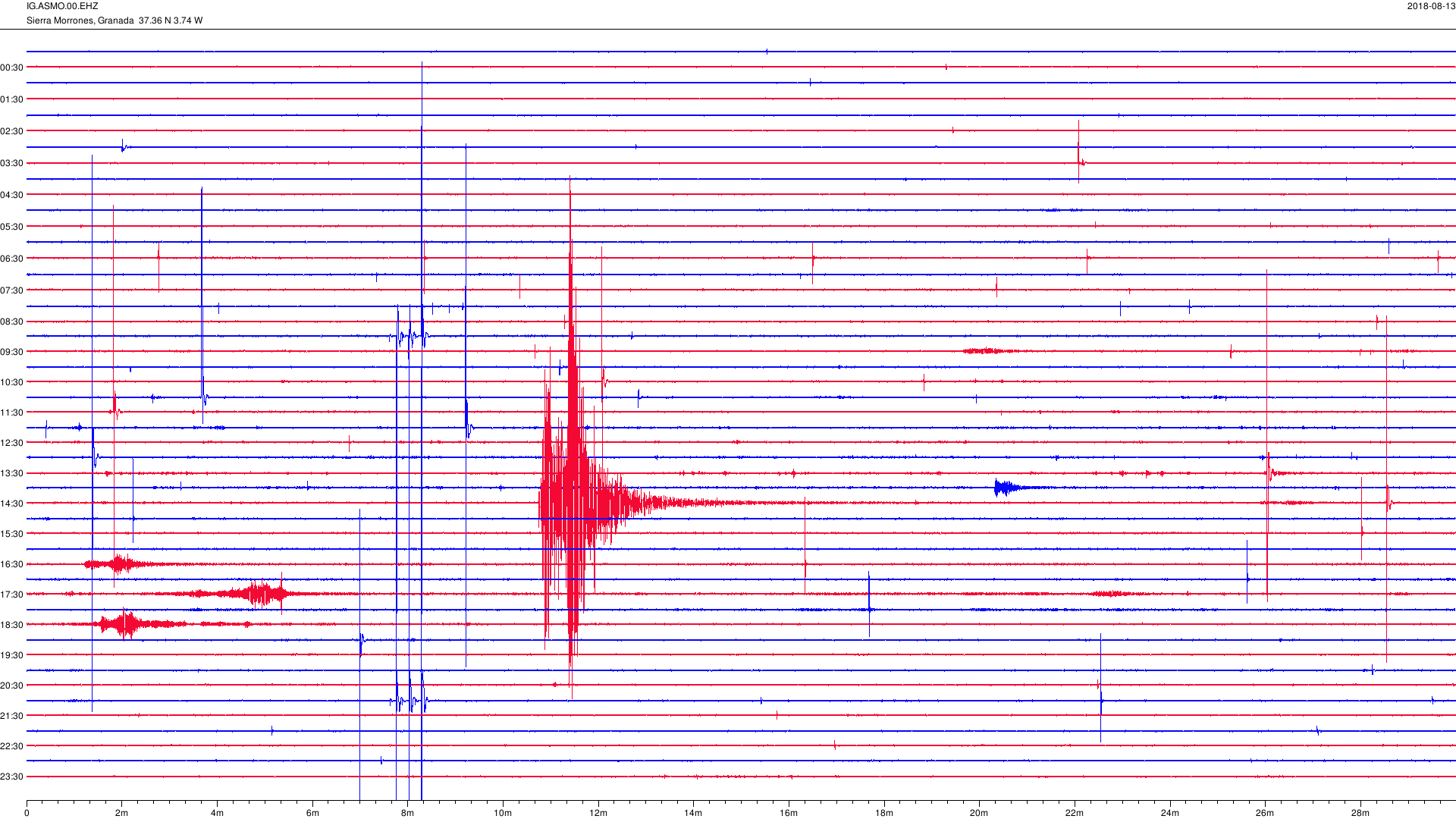Click the station code IG.ASMO.00.EHZ

62,6
